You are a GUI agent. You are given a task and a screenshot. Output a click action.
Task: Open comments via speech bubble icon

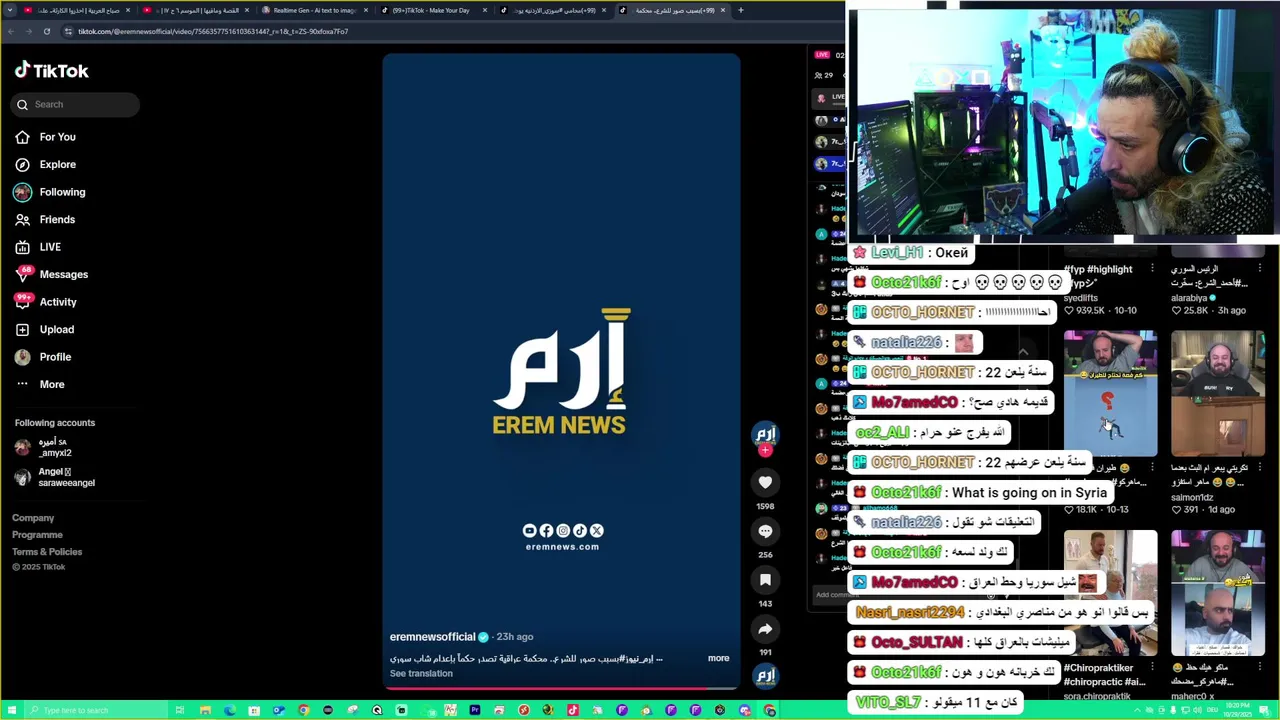tap(765, 531)
